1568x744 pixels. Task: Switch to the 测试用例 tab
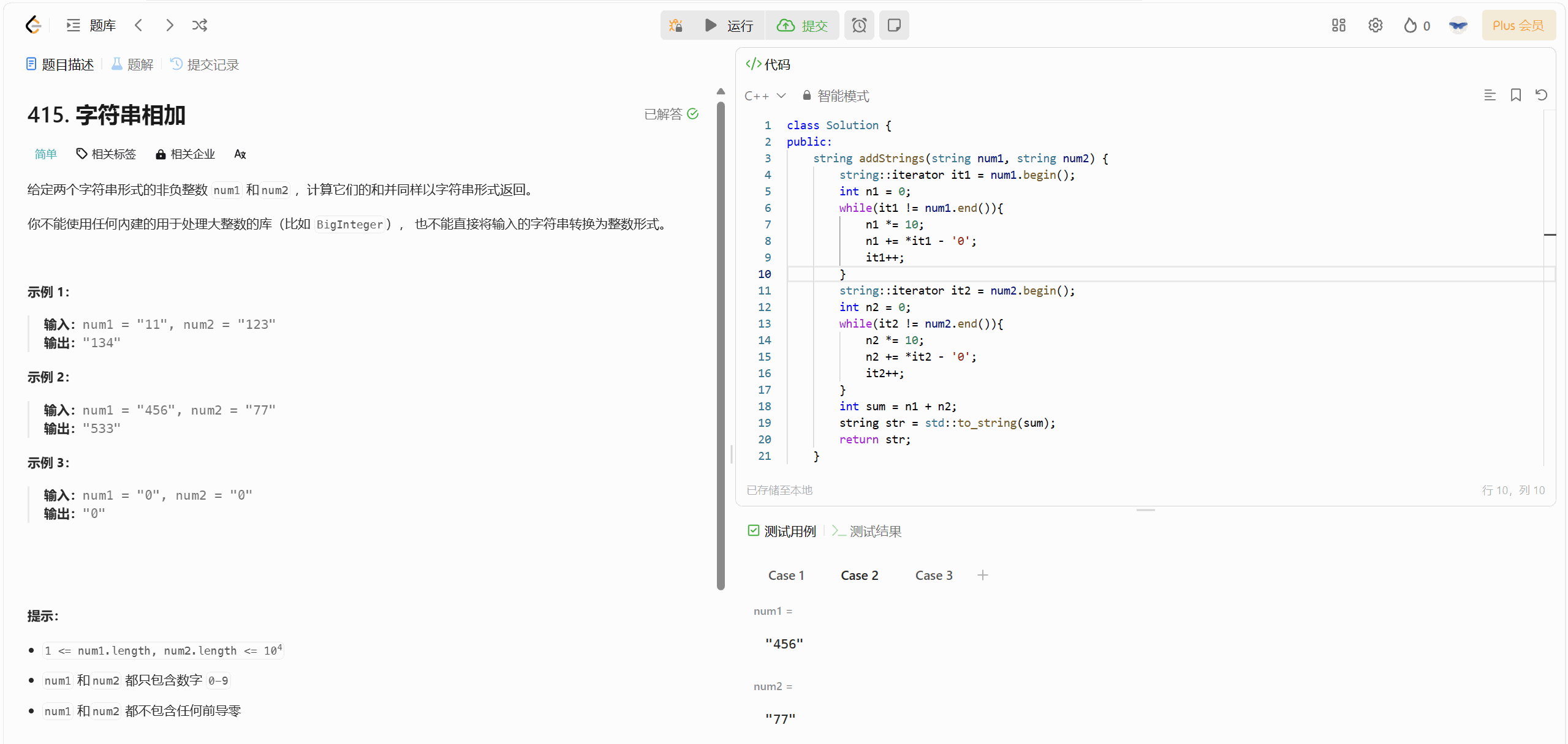782,531
